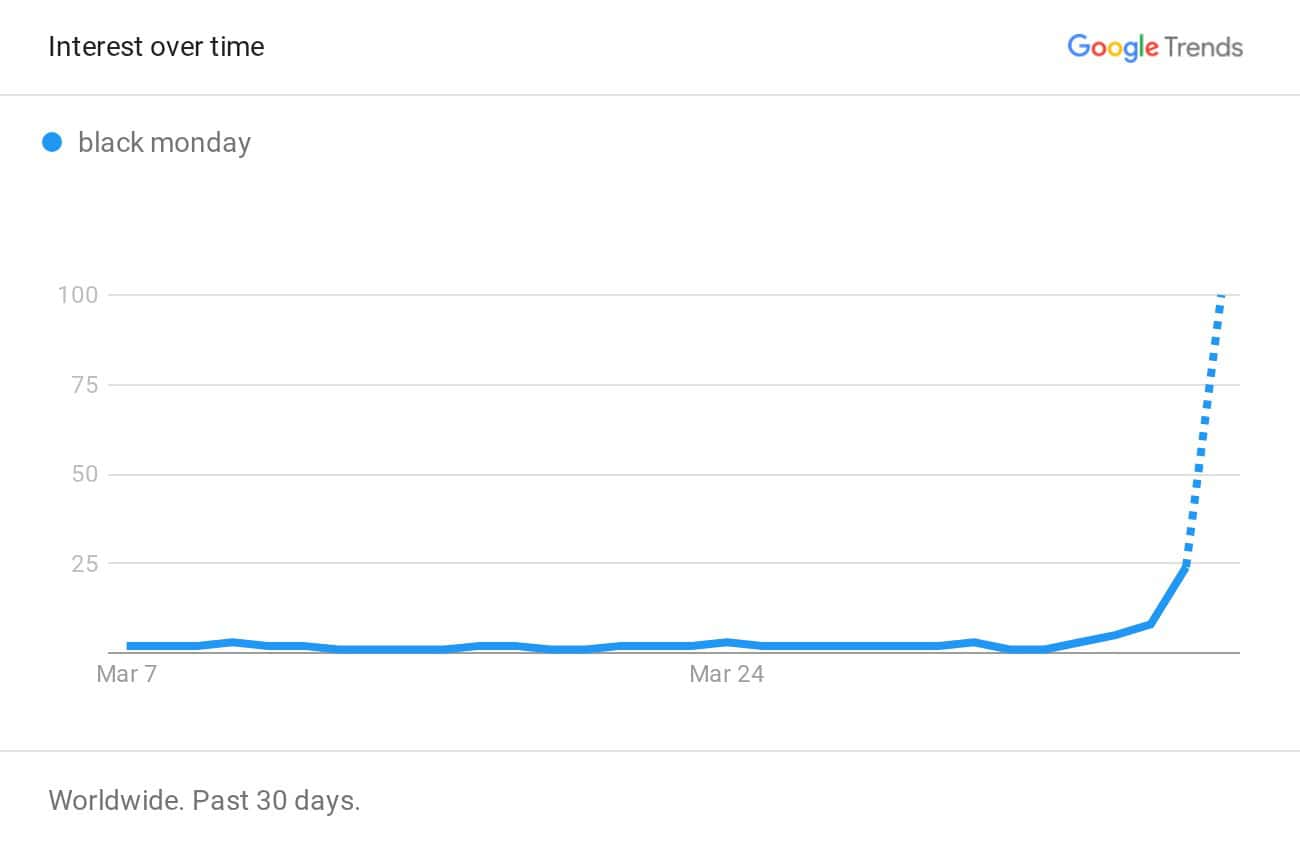Click the flat blue line above Mar 24
The image size is (1300, 846).
point(727,643)
